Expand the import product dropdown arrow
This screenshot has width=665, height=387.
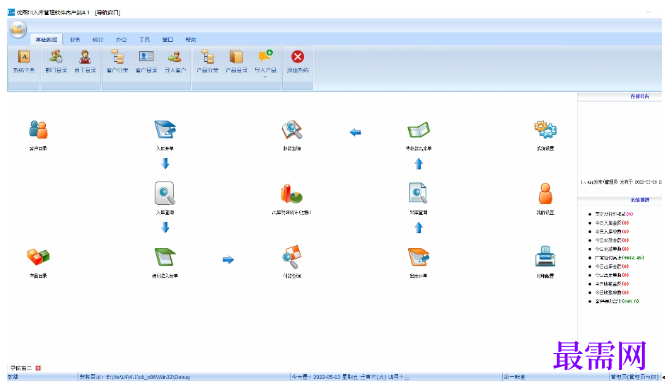click(x=265, y=77)
